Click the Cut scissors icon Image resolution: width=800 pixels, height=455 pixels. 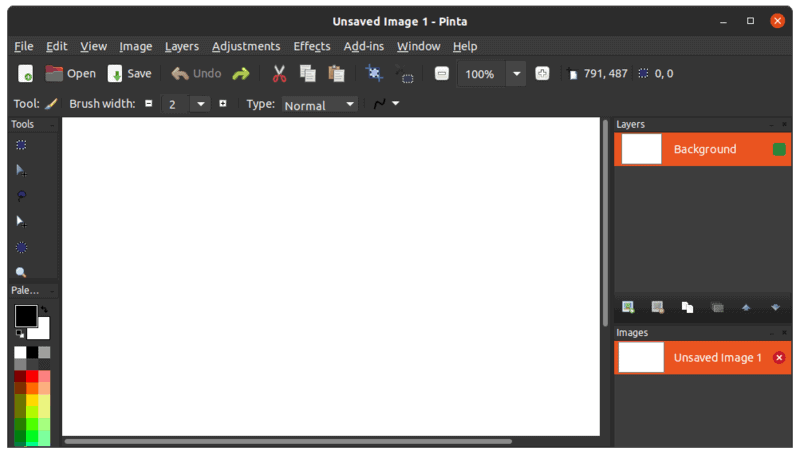[x=279, y=73]
